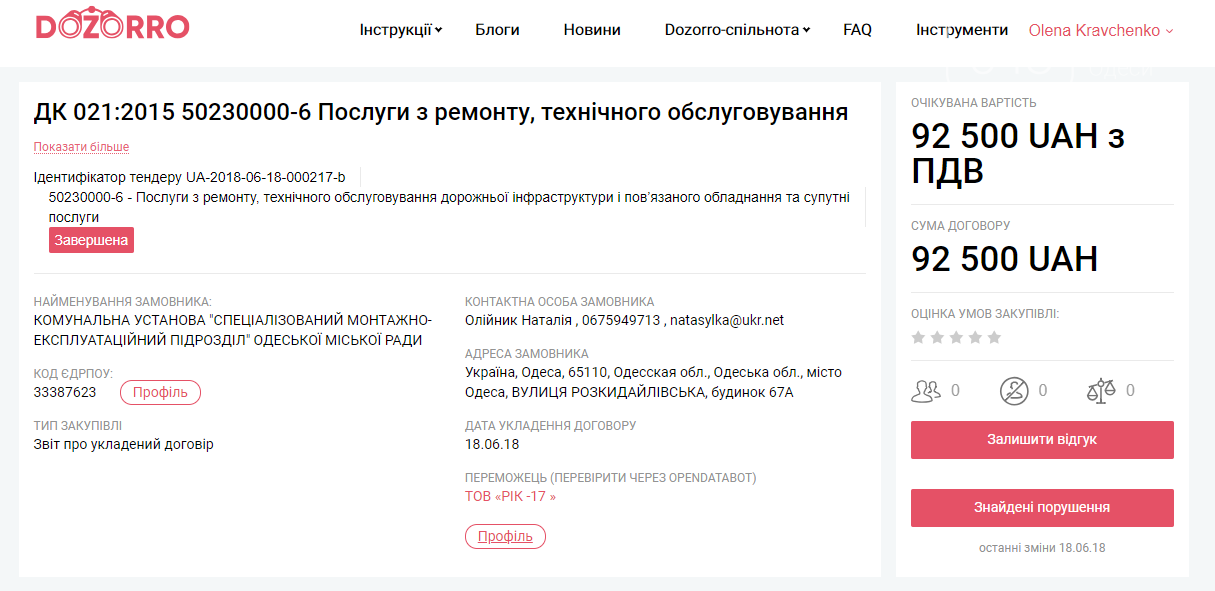Click the zero count beside crossed person icon

pyautogui.click(x=1043, y=391)
